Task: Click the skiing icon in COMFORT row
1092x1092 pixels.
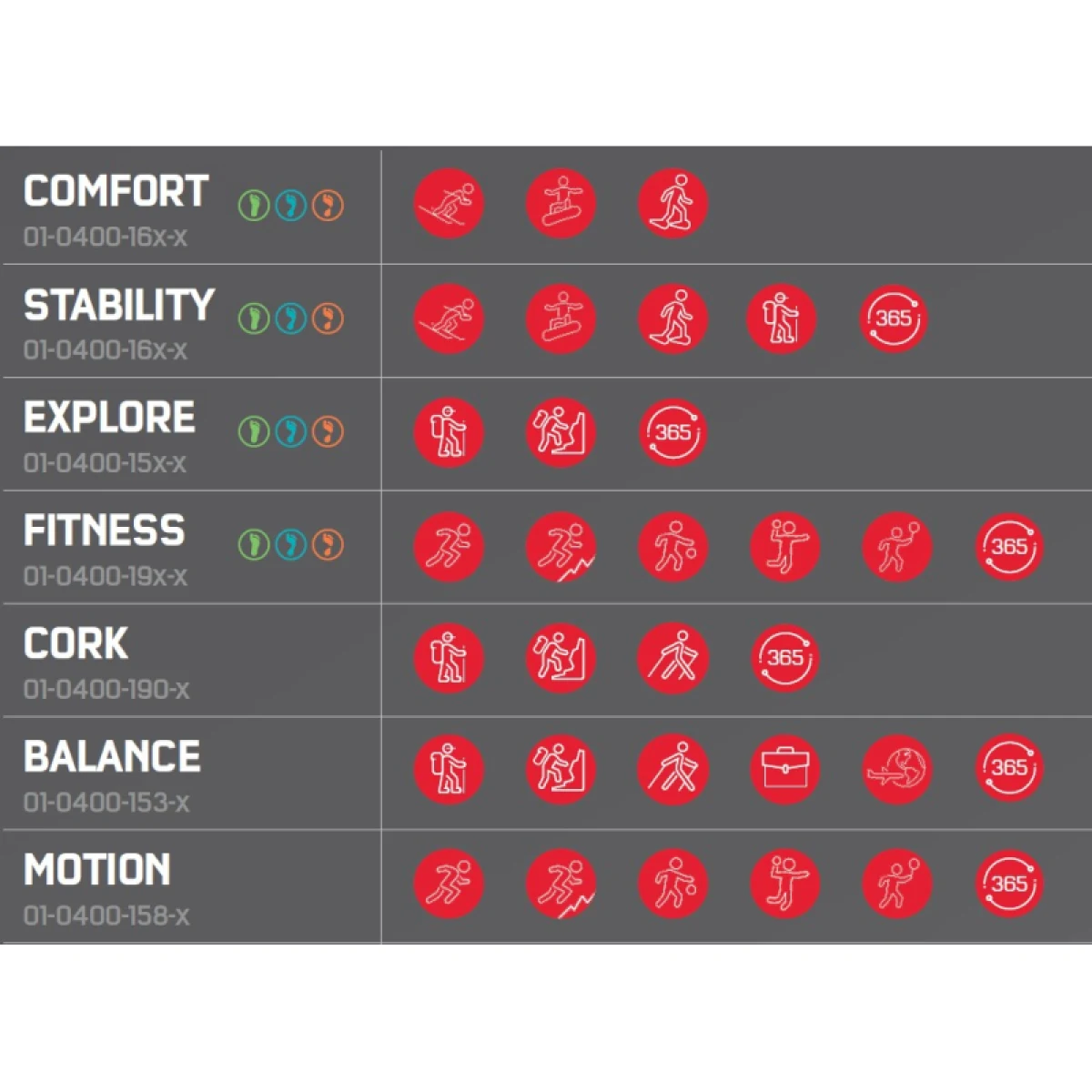Action: 449,204
